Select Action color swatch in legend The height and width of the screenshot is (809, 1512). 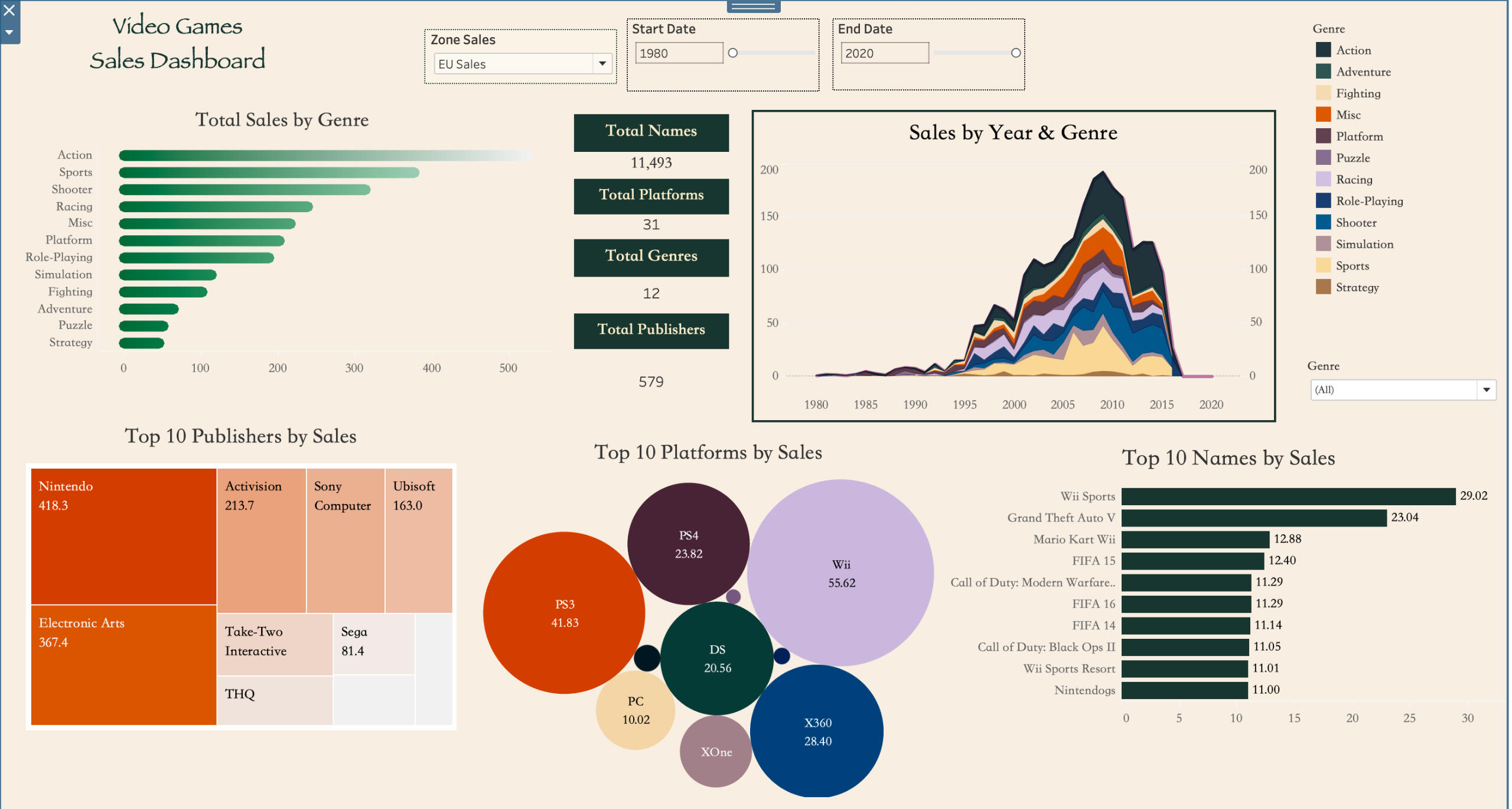tap(1323, 50)
